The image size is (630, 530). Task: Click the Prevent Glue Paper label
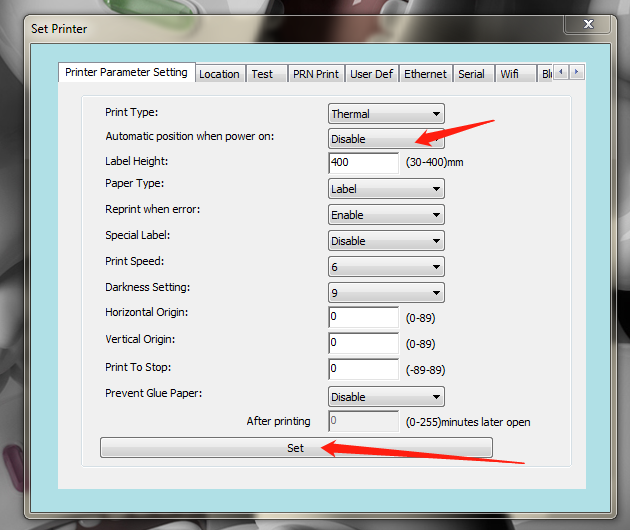coord(153,393)
